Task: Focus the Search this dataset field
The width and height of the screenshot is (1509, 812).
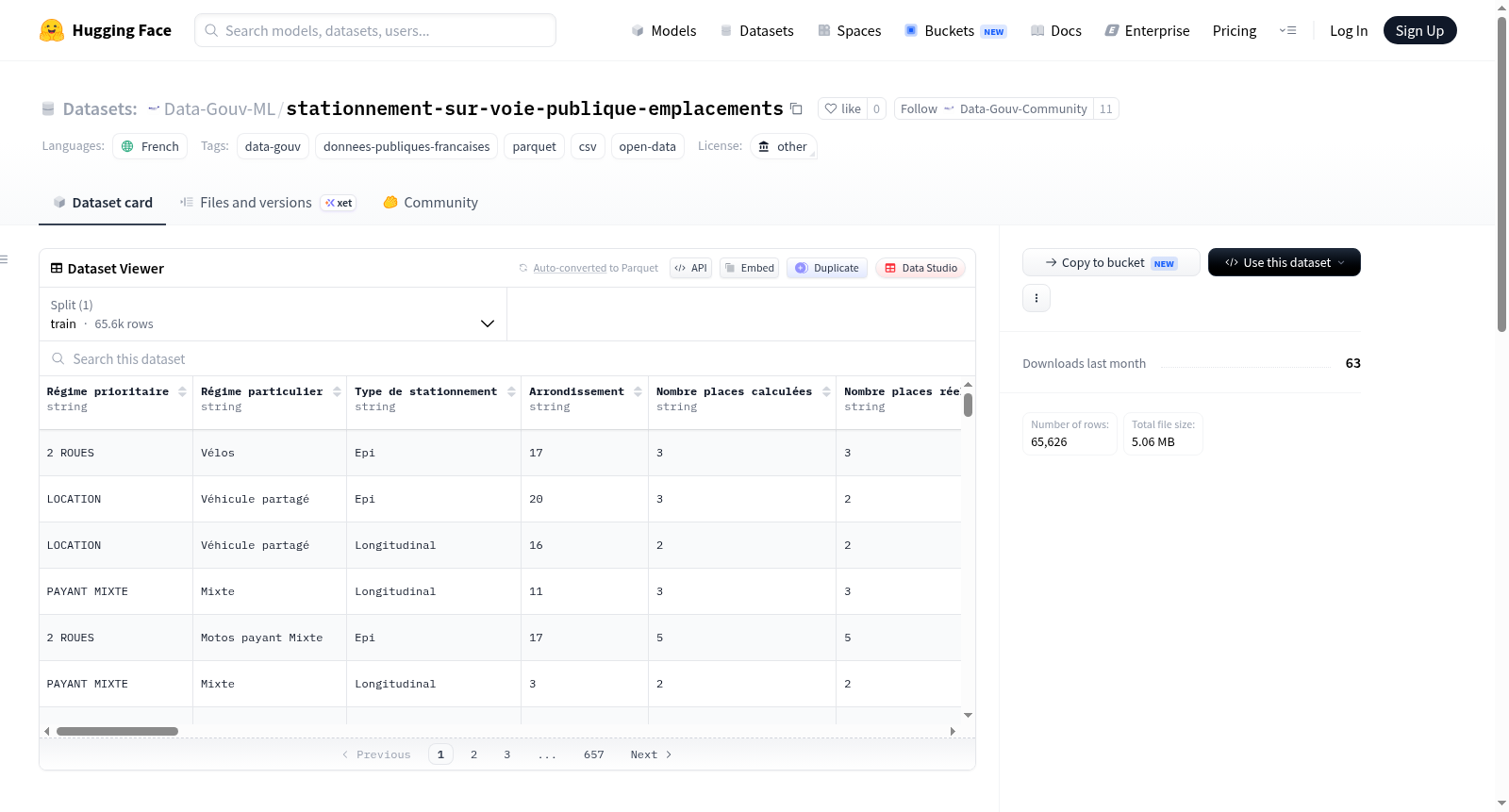Action: (507, 359)
